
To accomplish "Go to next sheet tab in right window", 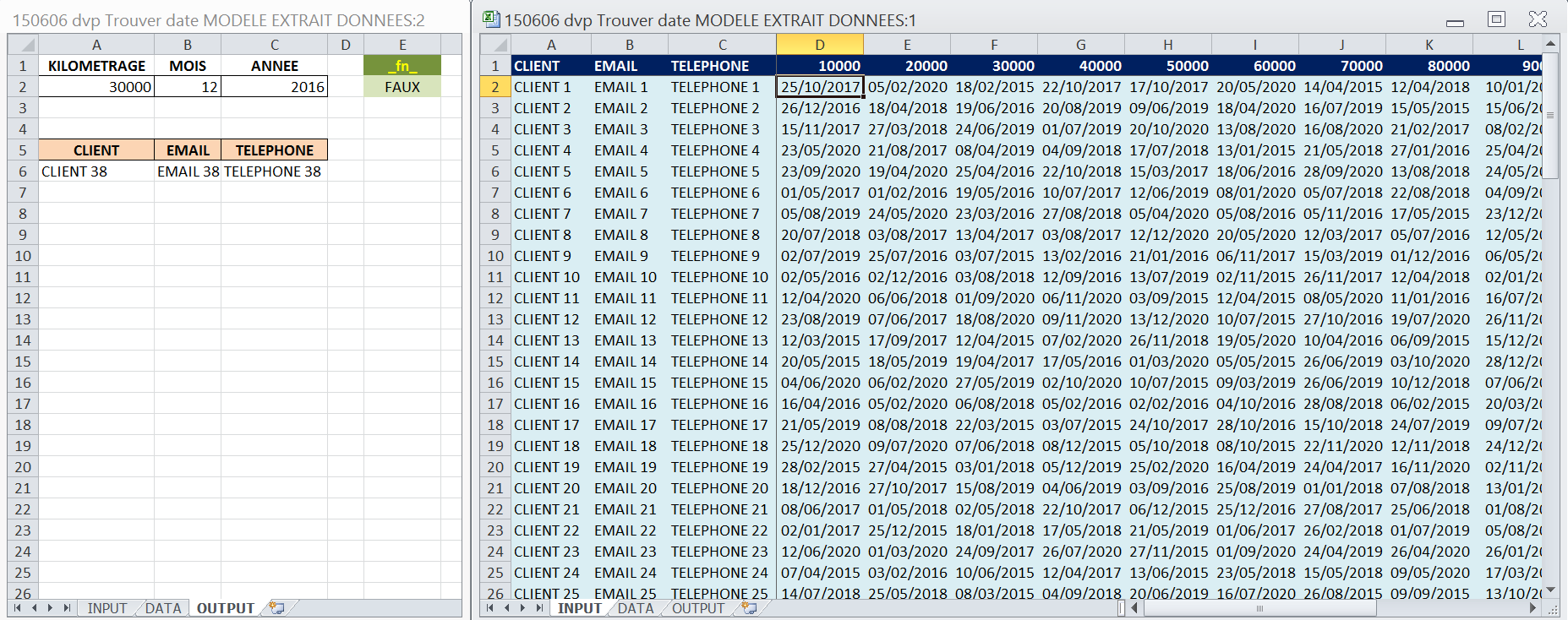I will coord(523,608).
